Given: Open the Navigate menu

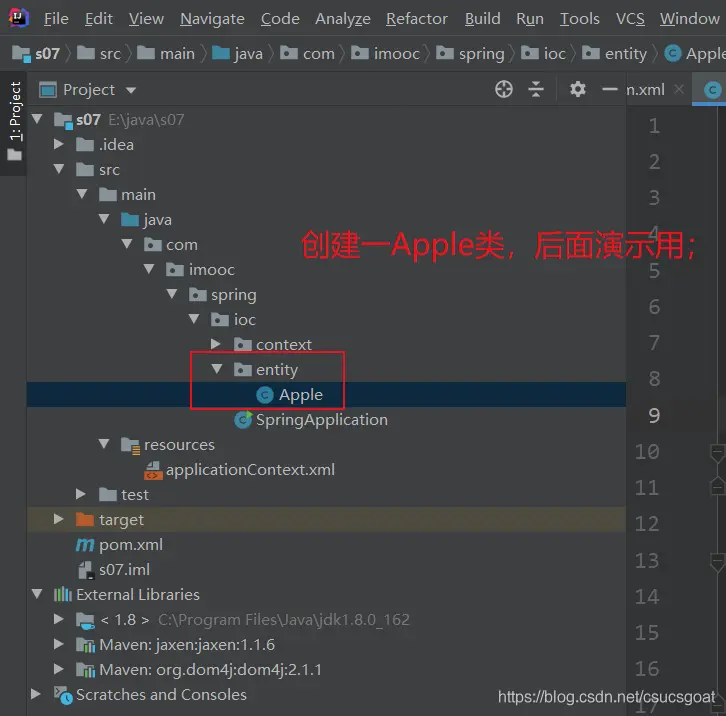Looking at the screenshot, I should pyautogui.click(x=212, y=19).
